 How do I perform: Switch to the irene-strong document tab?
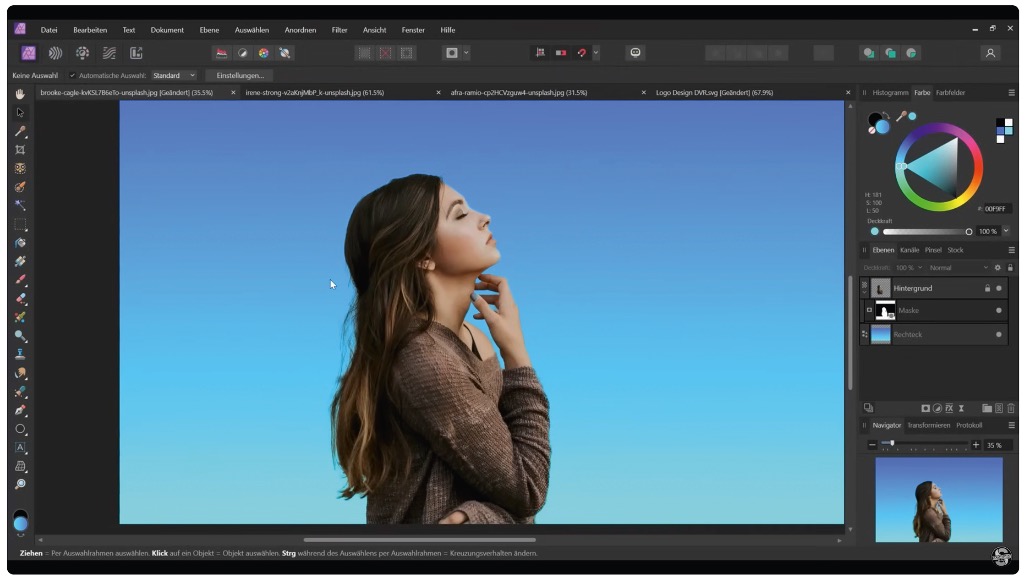314,93
